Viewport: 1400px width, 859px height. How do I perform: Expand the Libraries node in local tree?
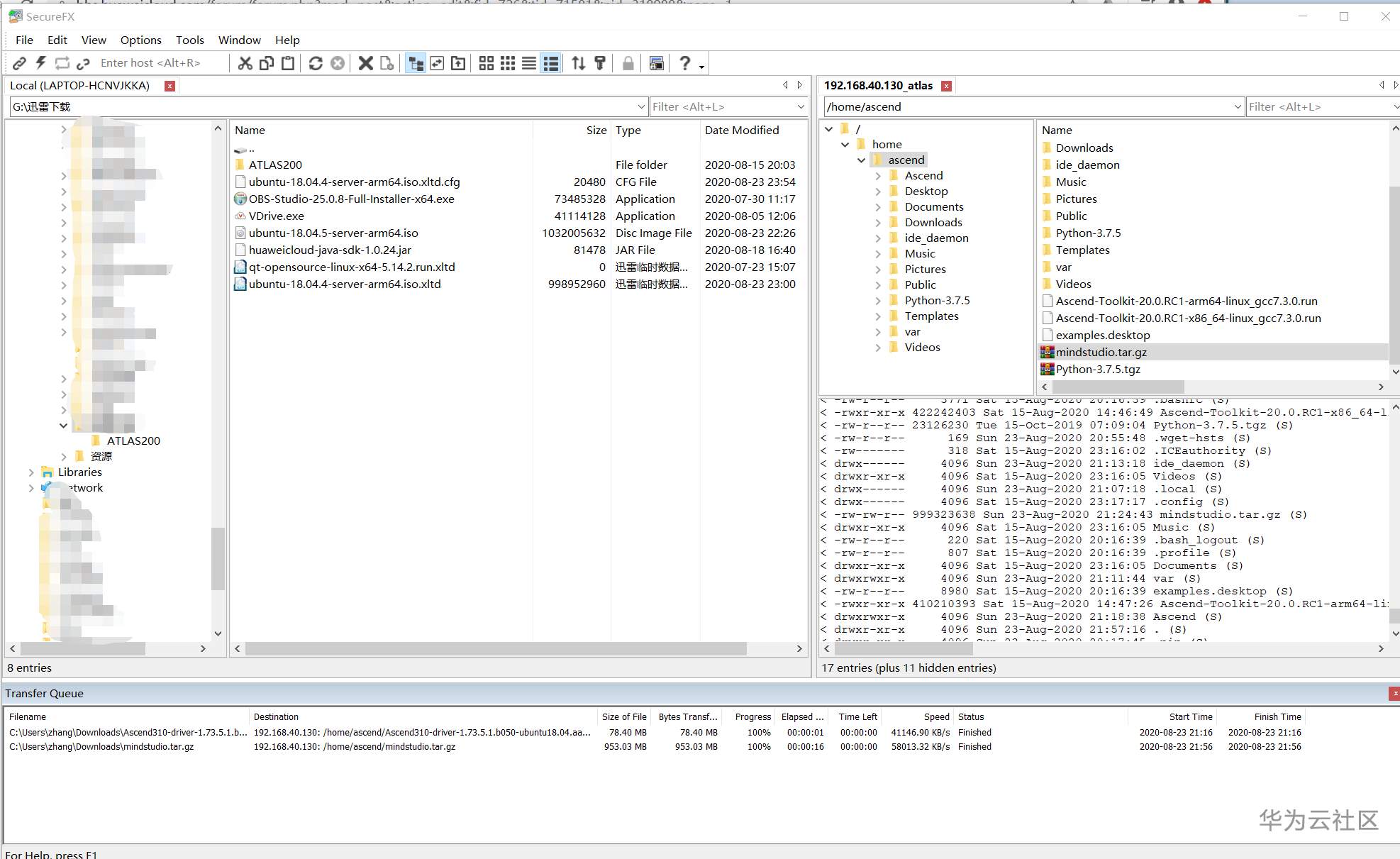[30, 472]
